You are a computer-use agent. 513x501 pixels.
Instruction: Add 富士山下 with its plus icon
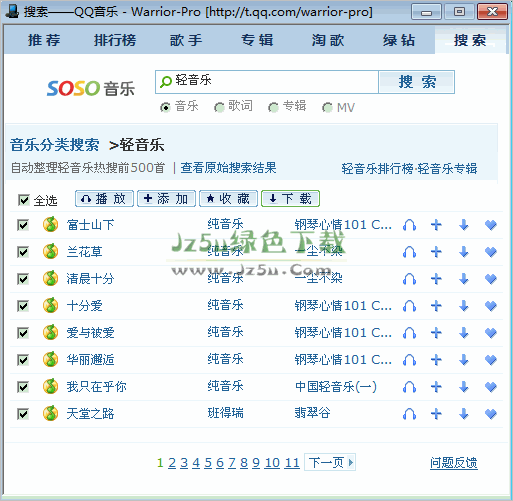coord(436,225)
